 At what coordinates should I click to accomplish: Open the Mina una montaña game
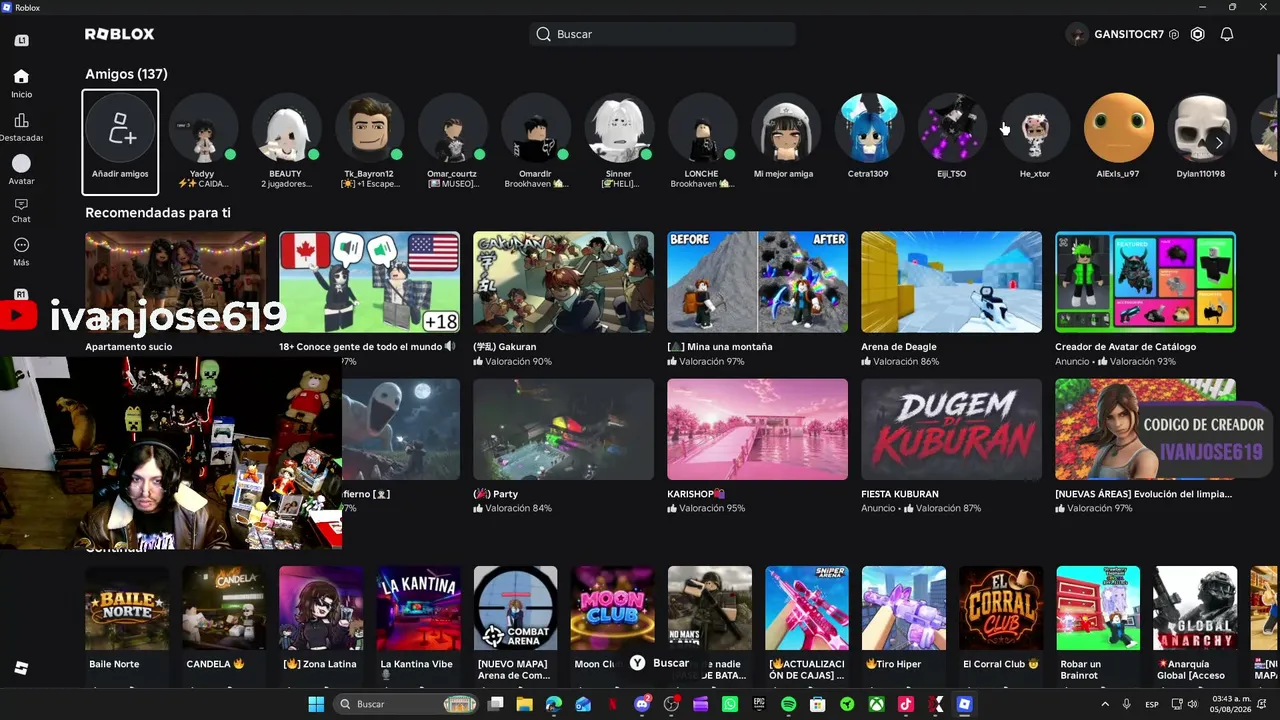click(757, 282)
